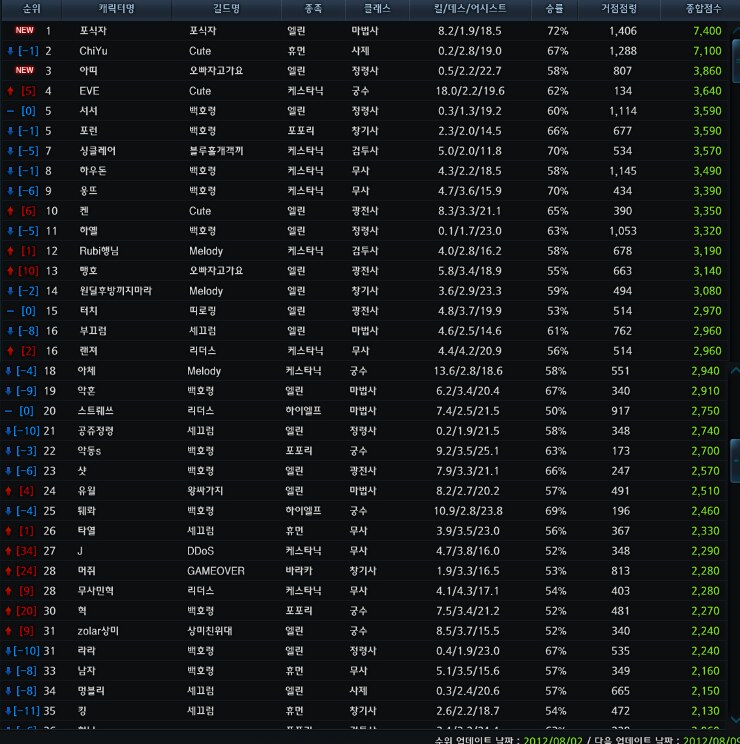Click the red up arrow on EVE's row
740x744 pixels.
11,91
